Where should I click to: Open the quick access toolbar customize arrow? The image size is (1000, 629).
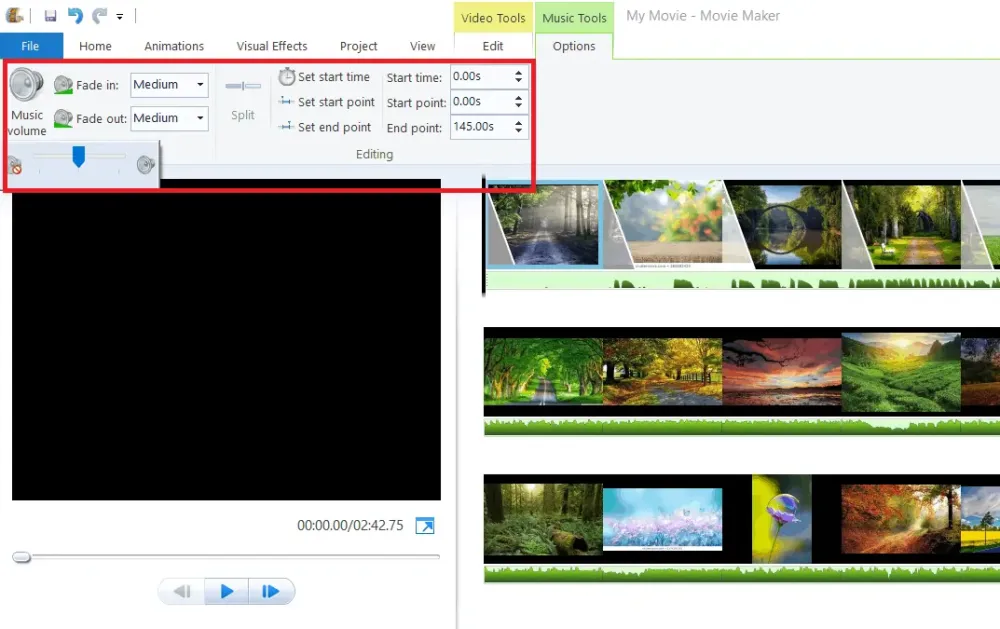119,17
